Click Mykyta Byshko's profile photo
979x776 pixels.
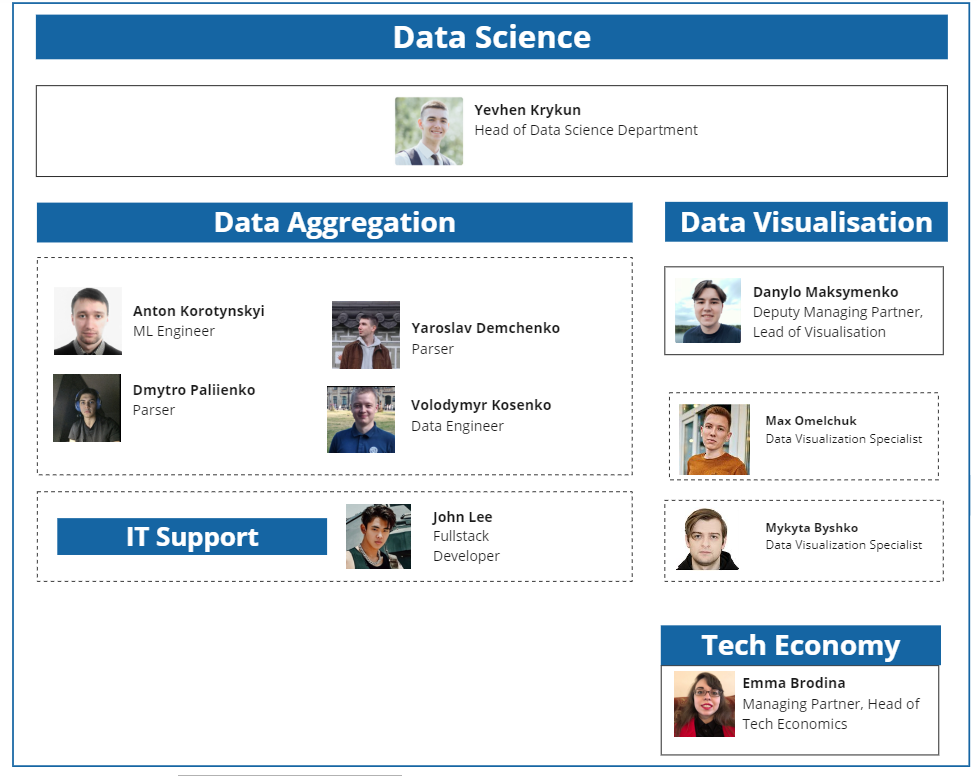click(707, 539)
